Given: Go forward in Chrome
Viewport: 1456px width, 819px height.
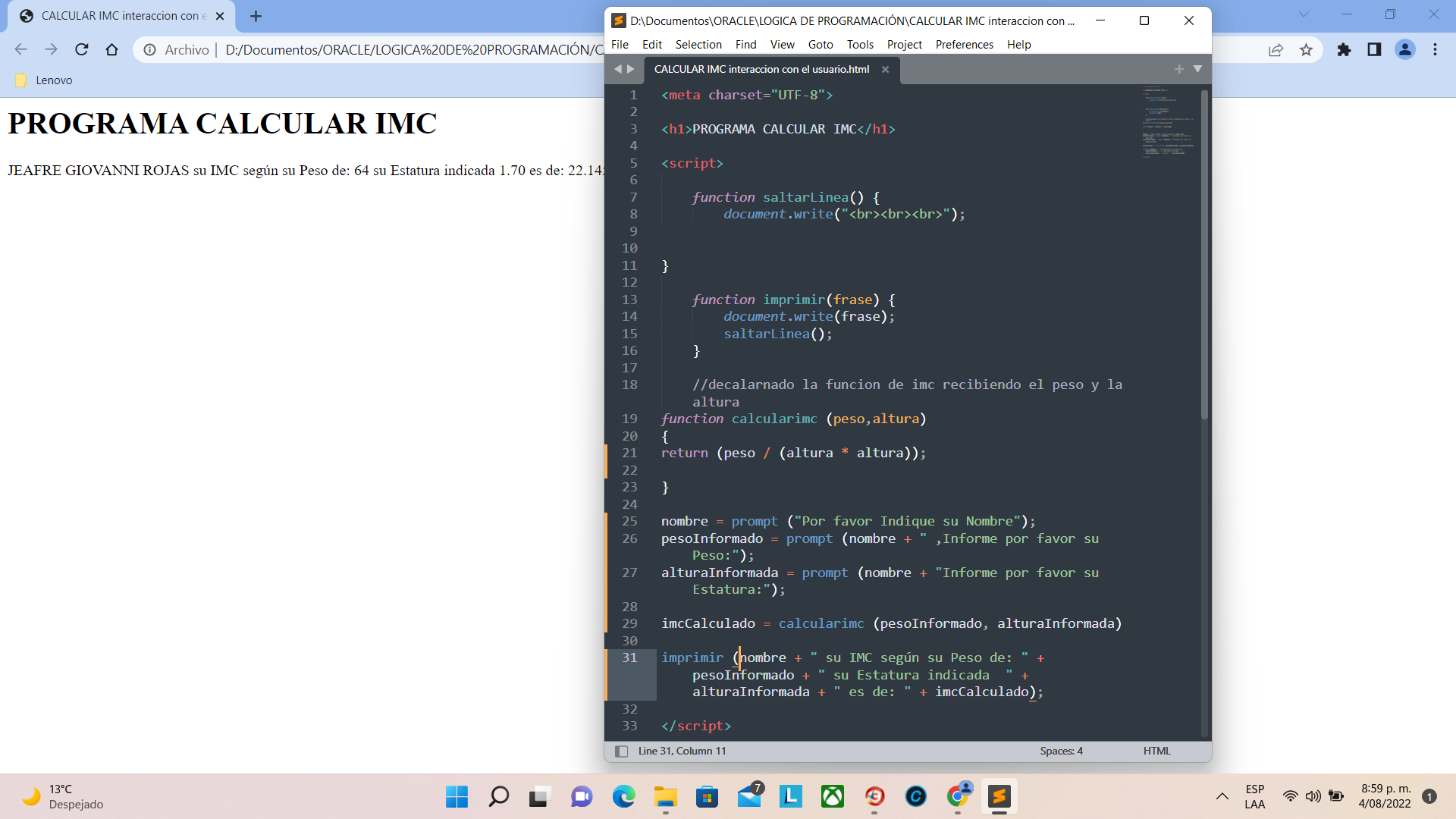Looking at the screenshot, I should click(51, 49).
